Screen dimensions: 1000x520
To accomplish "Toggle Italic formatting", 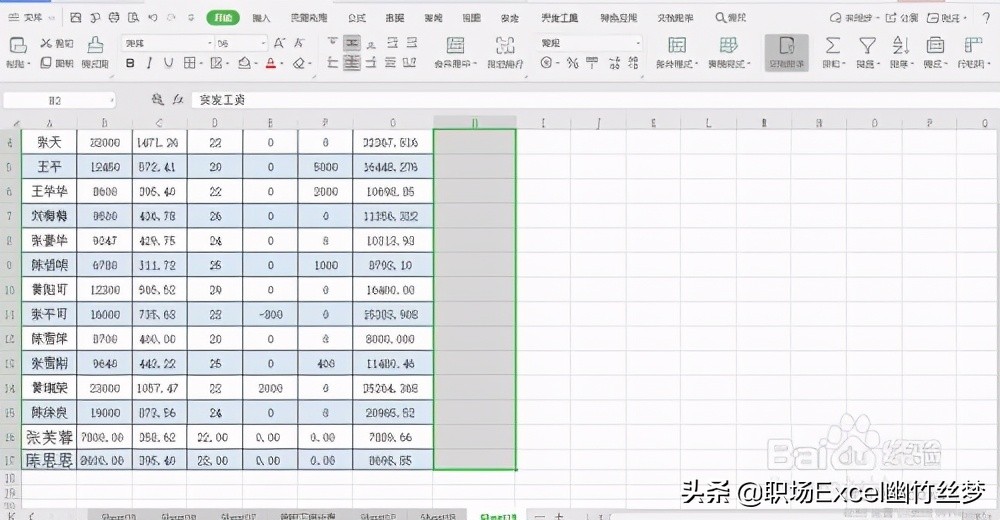I will 149,63.
